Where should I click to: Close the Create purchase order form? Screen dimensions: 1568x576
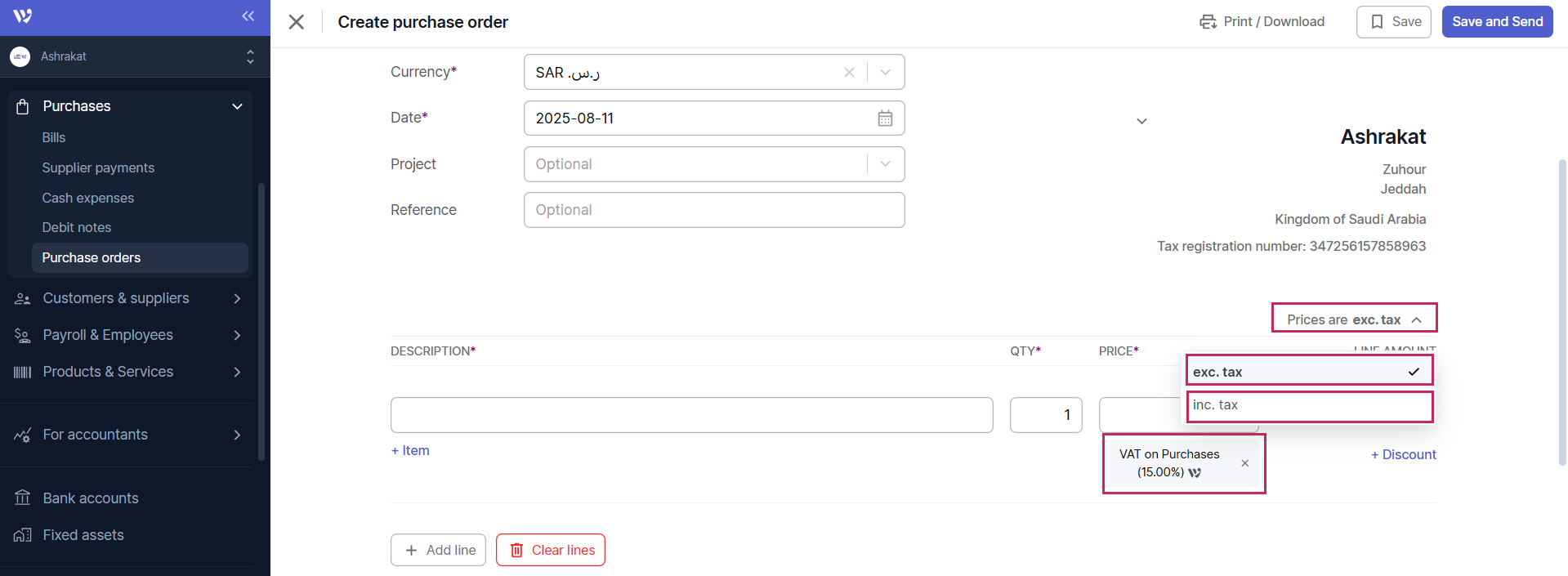pyautogui.click(x=297, y=22)
